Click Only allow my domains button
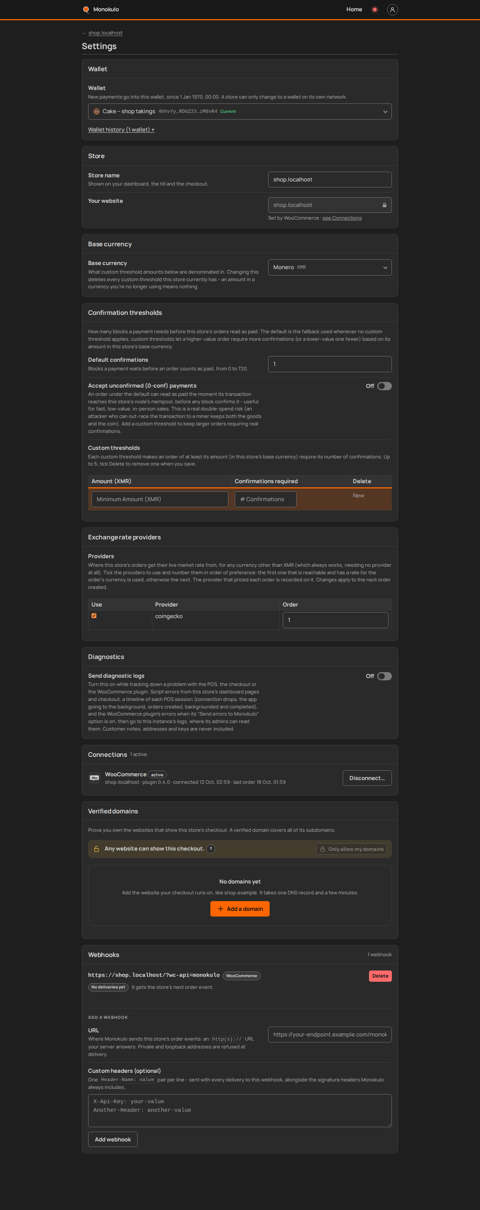Image resolution: width=480 pixels, height=1210 pixels. click(x=351, y=849)
